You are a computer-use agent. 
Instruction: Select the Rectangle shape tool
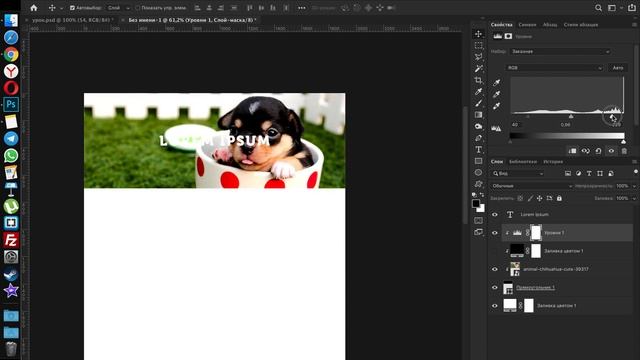click(x=478, y=161)
